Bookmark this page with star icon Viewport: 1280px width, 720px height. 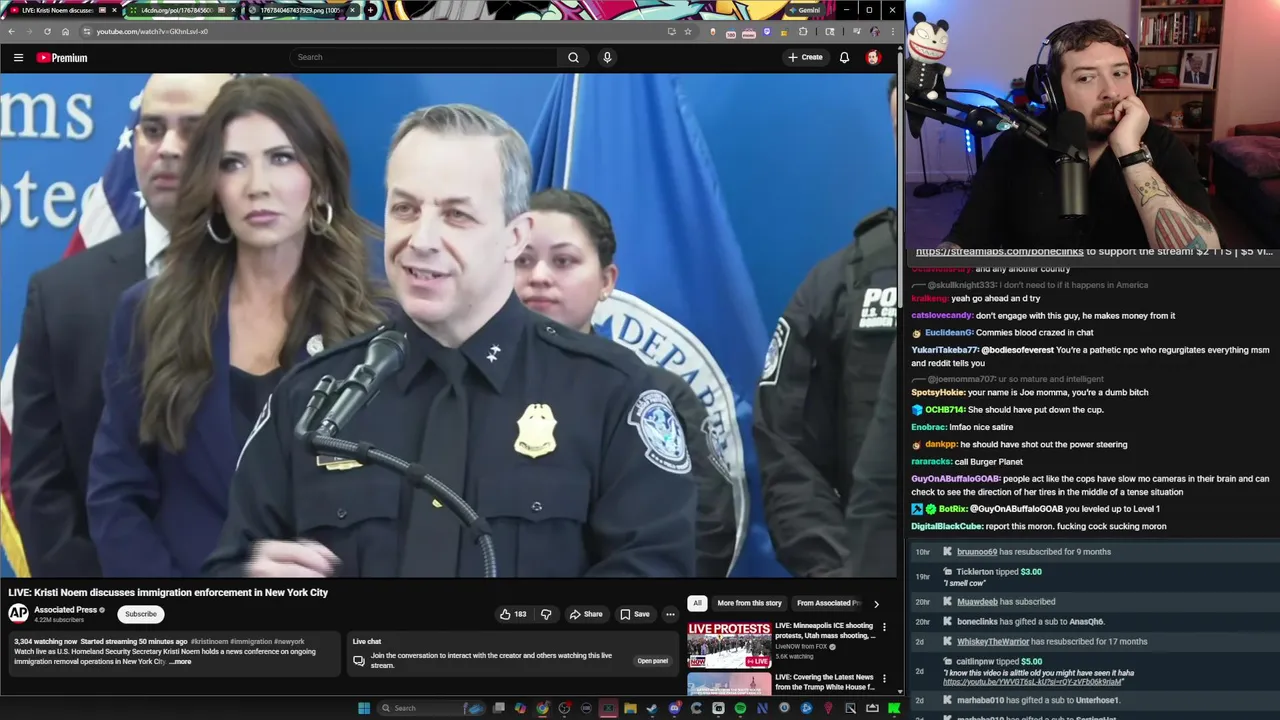tap(687, 31)
